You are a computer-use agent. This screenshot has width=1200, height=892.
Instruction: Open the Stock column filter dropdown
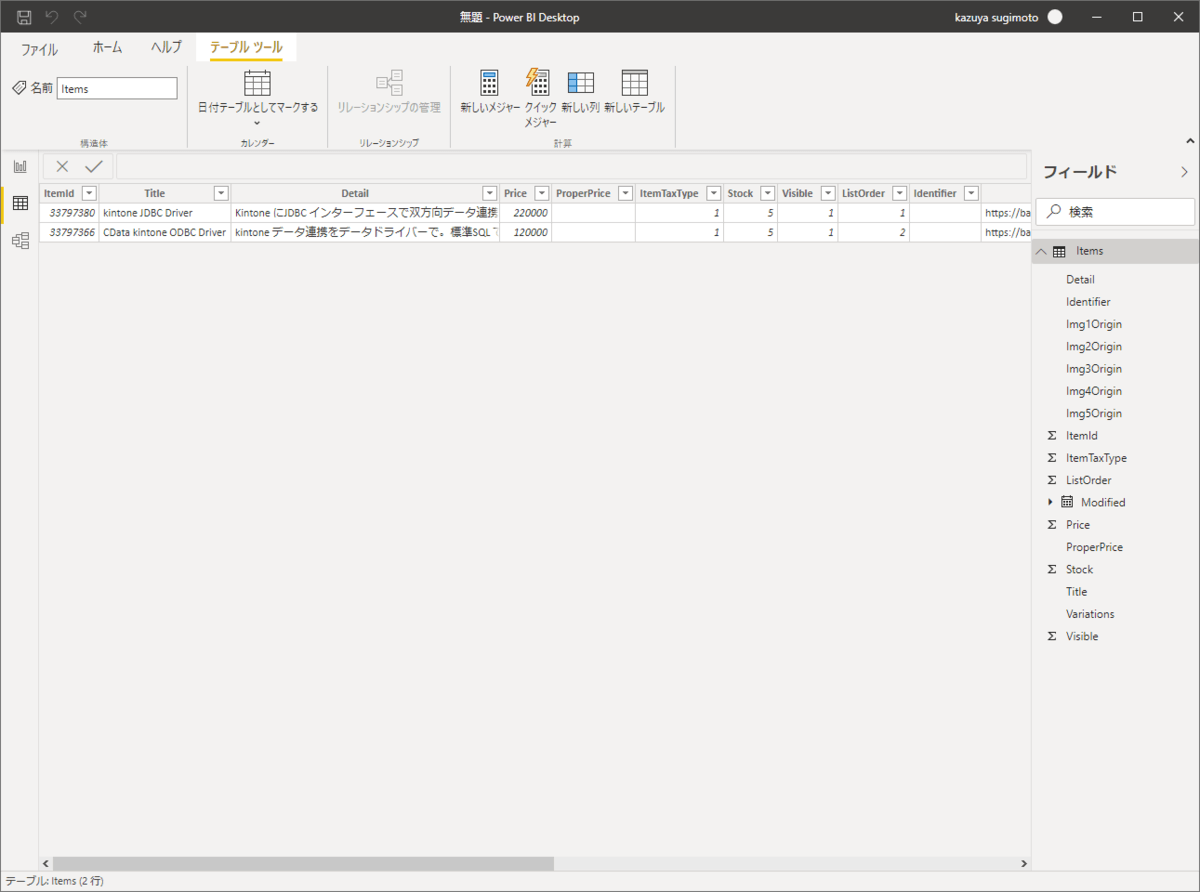click(x=768, y=193)
